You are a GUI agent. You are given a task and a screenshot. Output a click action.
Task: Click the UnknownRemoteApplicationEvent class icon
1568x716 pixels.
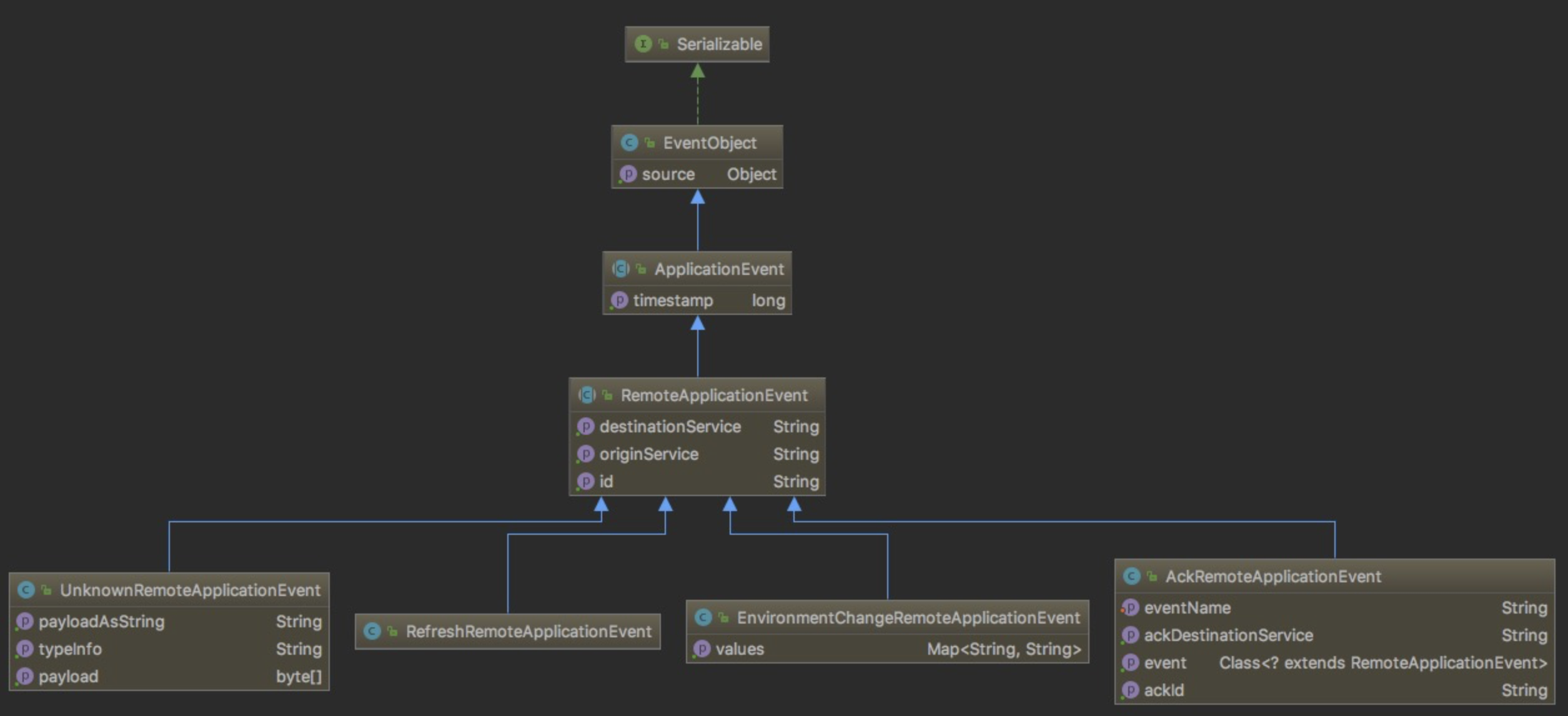click(26, 590)
